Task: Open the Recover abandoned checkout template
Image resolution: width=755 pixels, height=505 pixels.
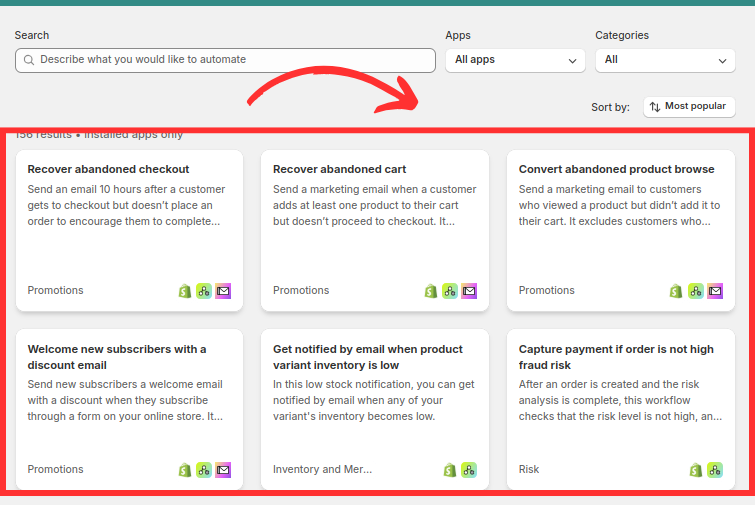Action: tap(108, 169)
